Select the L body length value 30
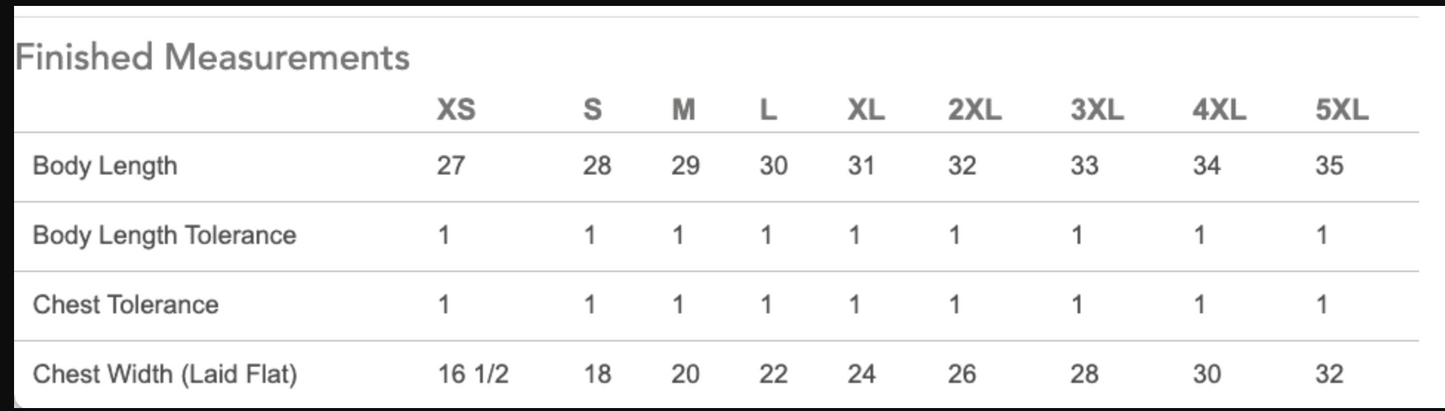 tap(773, 166)
